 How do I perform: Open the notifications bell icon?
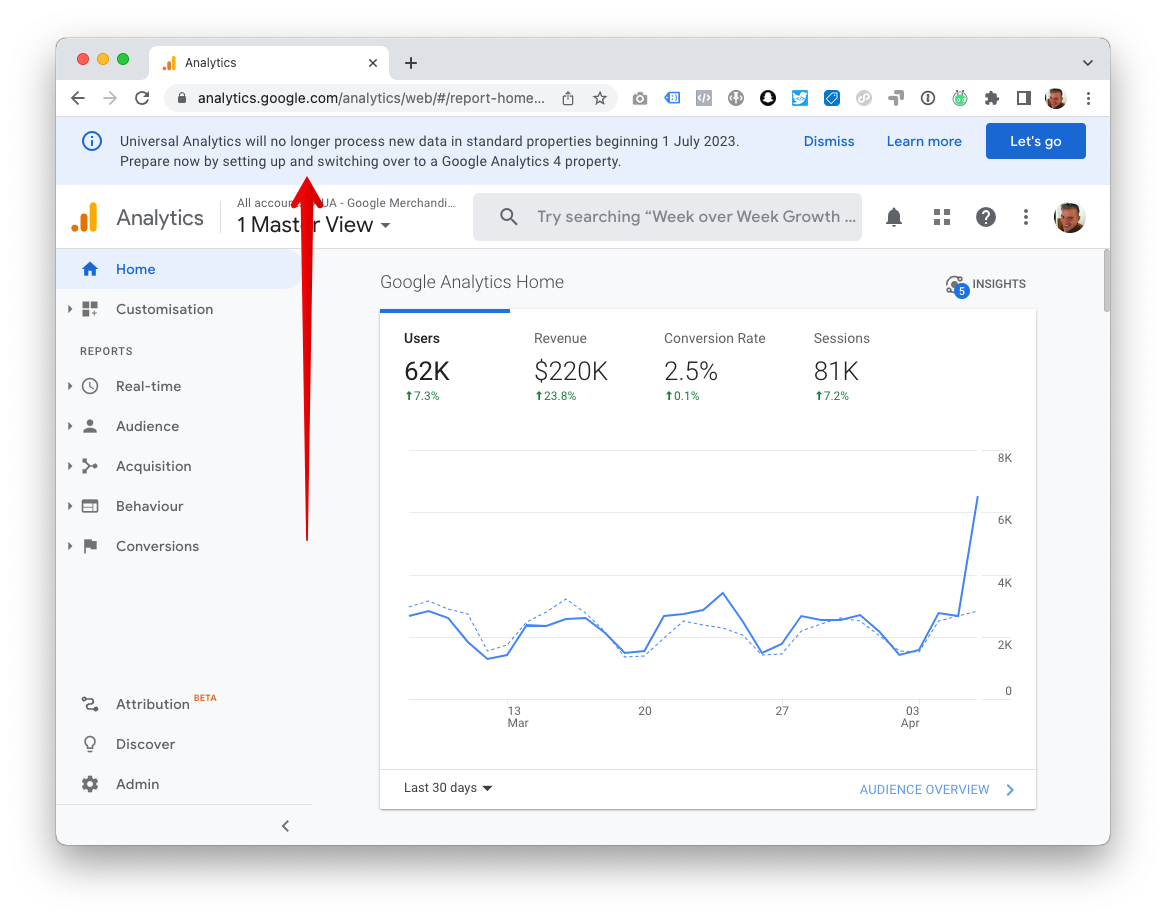click(894, 217)
